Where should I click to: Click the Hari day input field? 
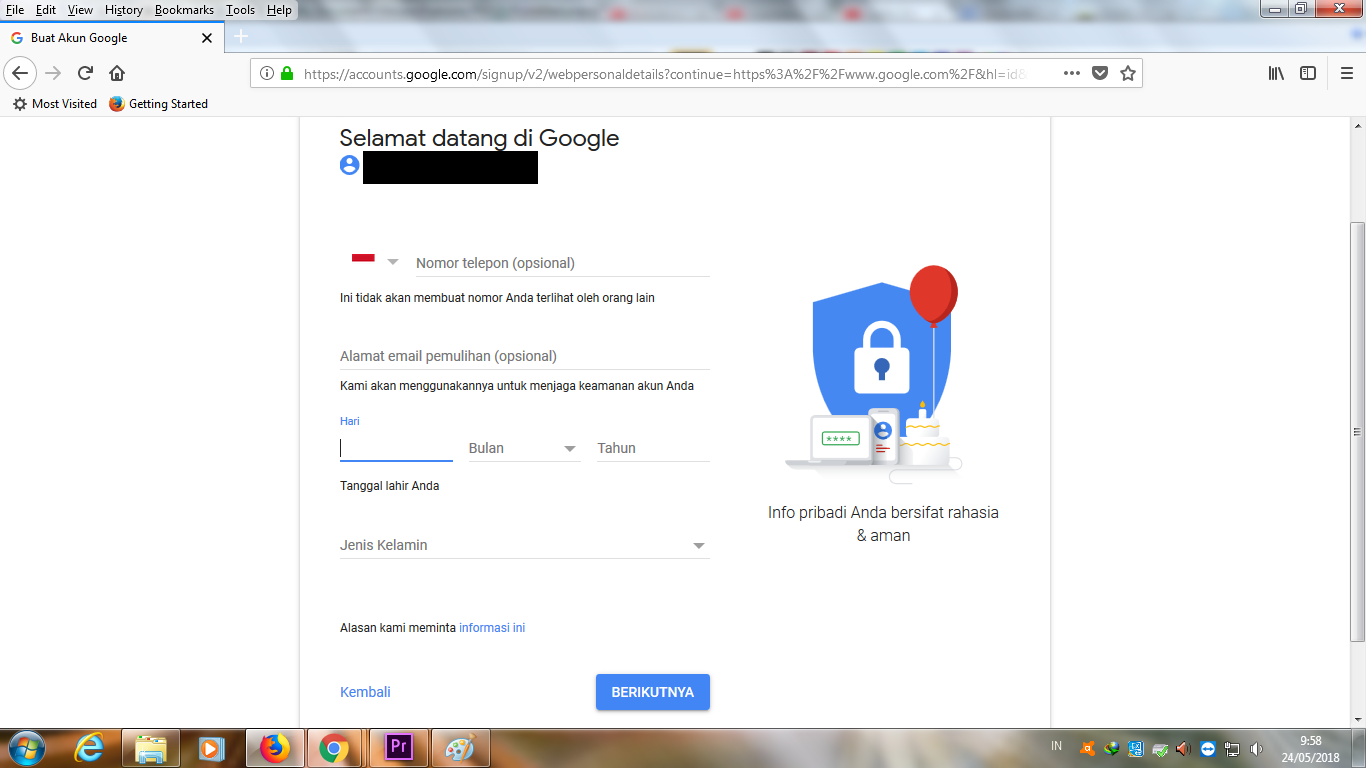point(396,448)
